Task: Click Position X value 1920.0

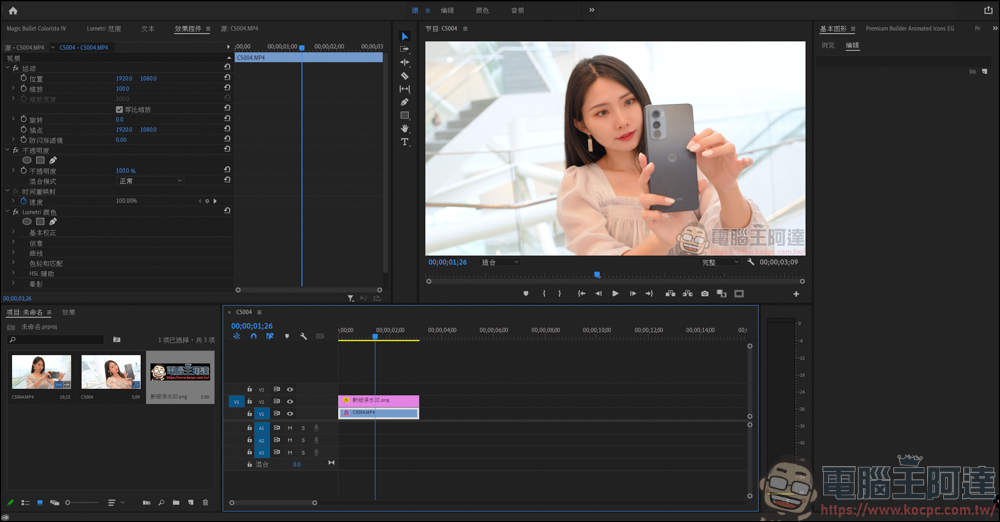Action: pyautogui.click(x=124, y=78)
